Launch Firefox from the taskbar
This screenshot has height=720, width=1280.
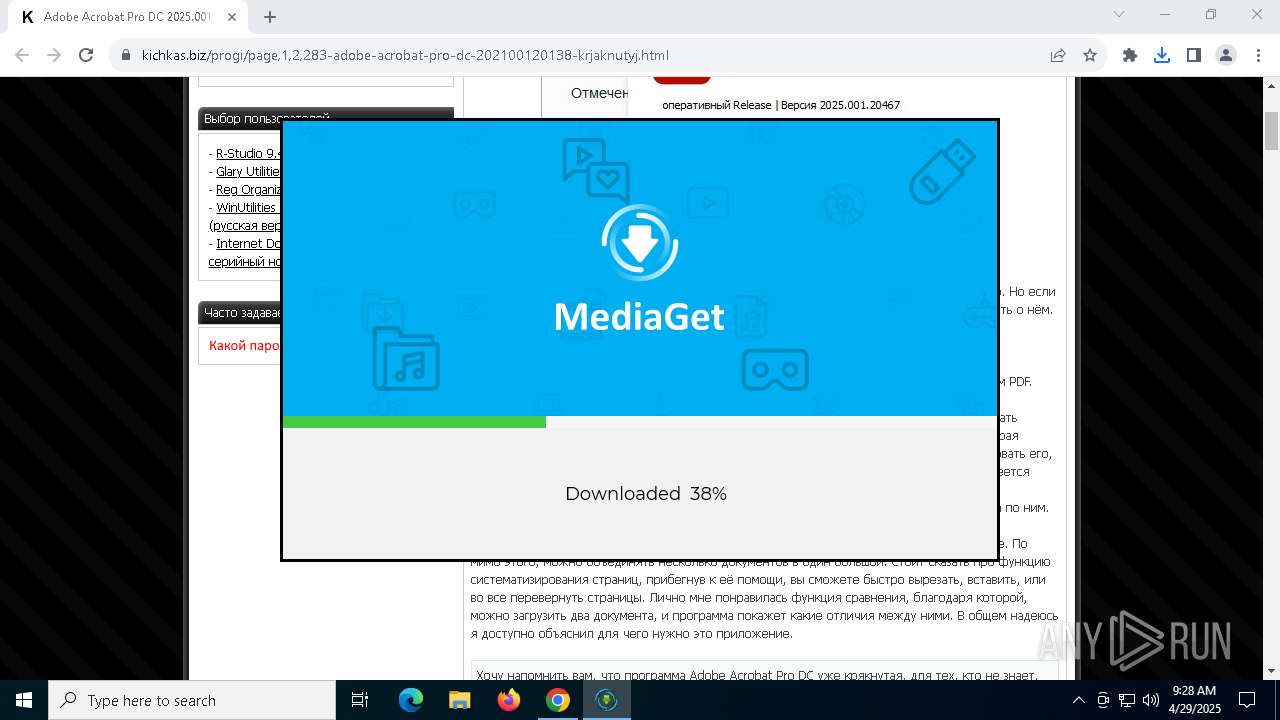509,700
